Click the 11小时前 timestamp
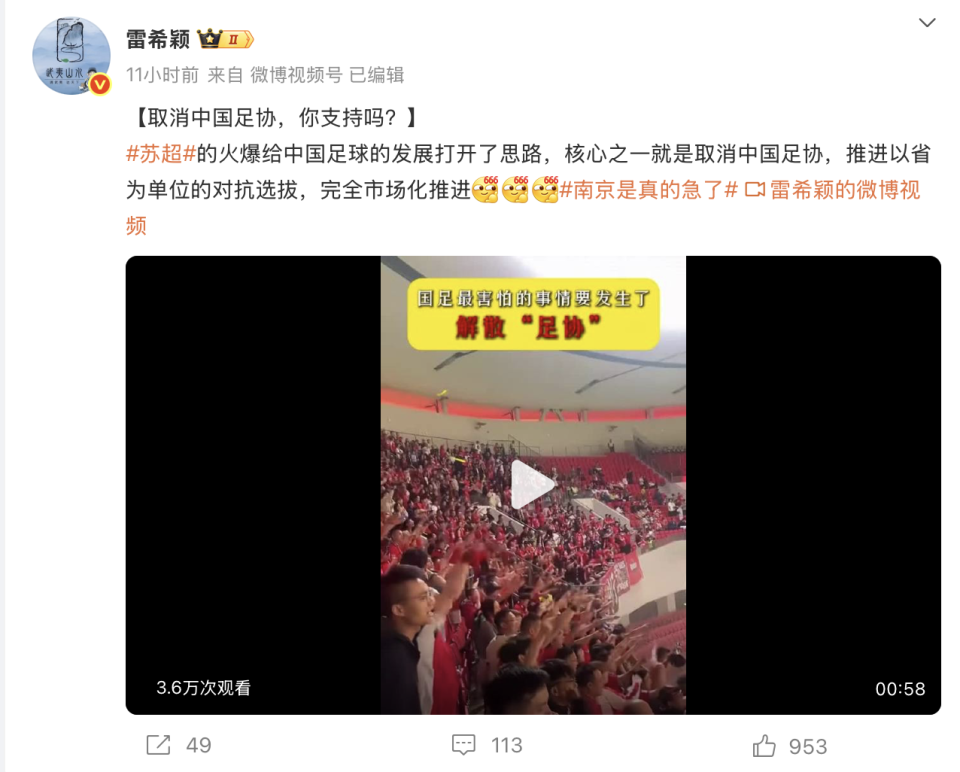Image resolution: width=960 pixels, height=772 pixels. 163,75
